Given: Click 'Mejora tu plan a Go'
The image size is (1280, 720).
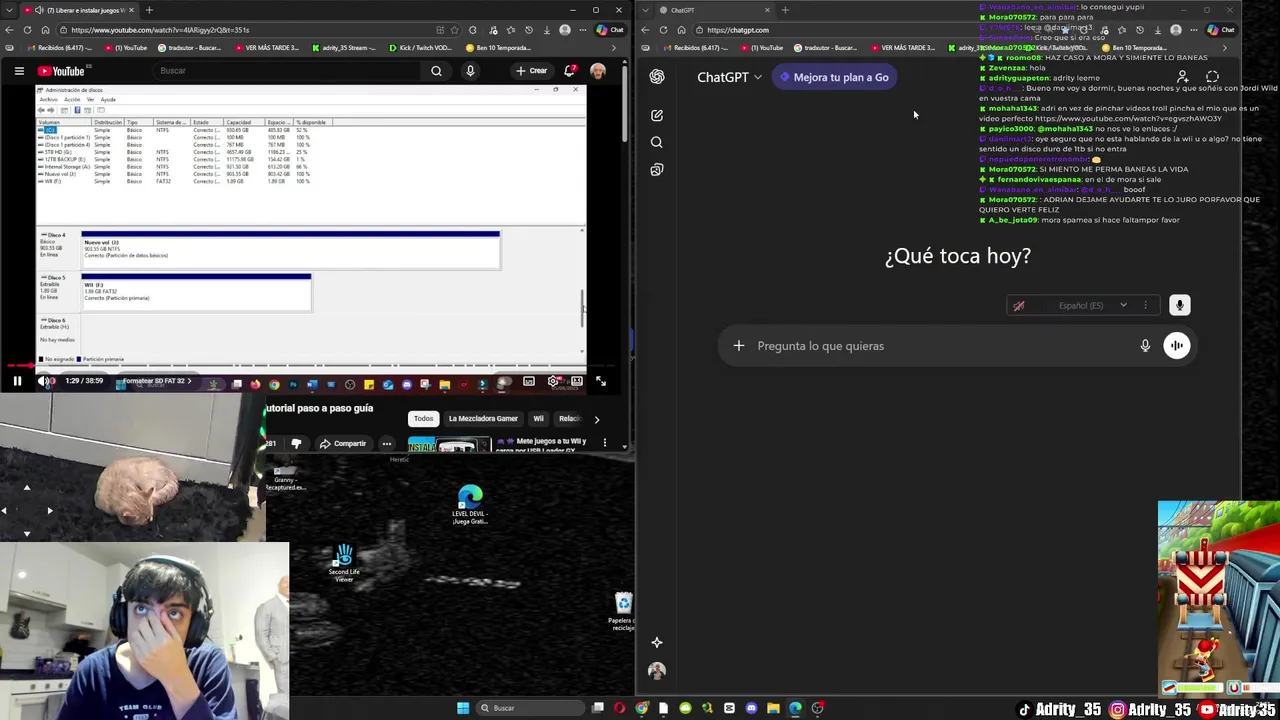Looking at the screenshot, I should tap(833, 77).
